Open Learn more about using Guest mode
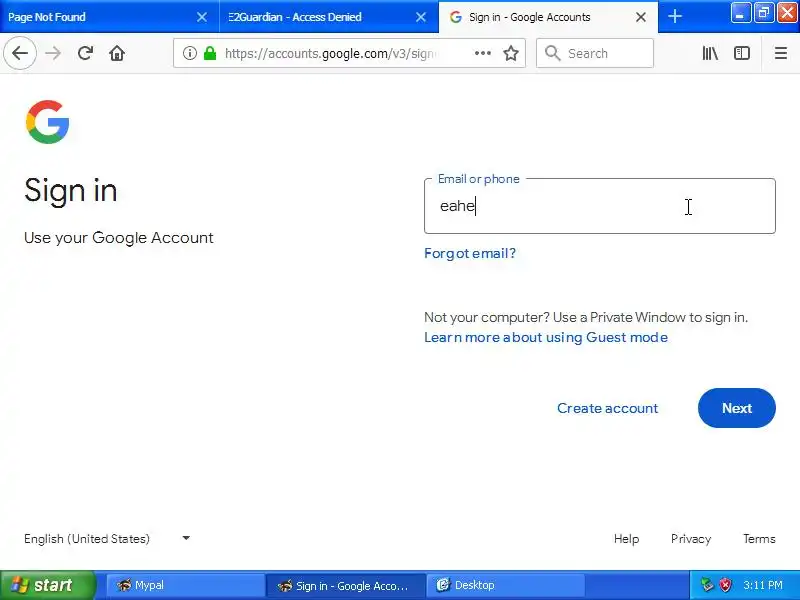The height and width of the screenshot is (600, 800). click(x=546, y=337)
